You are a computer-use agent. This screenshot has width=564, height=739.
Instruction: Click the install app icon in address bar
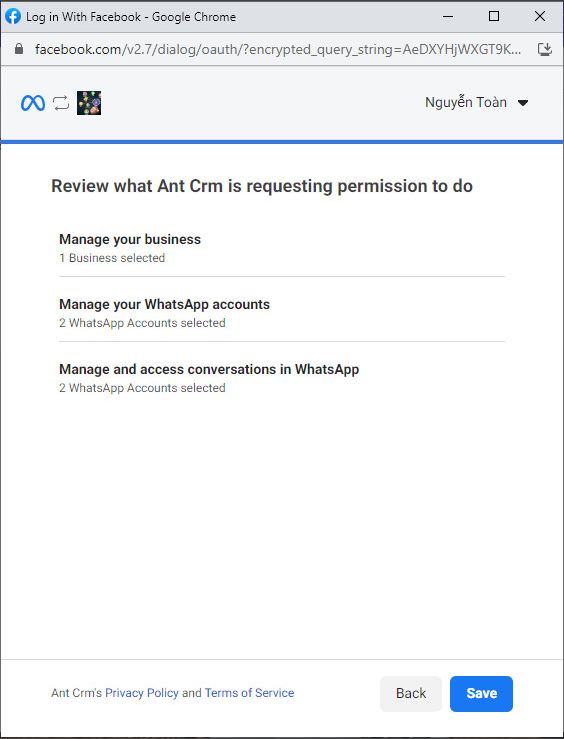click(x=545, y=49)
